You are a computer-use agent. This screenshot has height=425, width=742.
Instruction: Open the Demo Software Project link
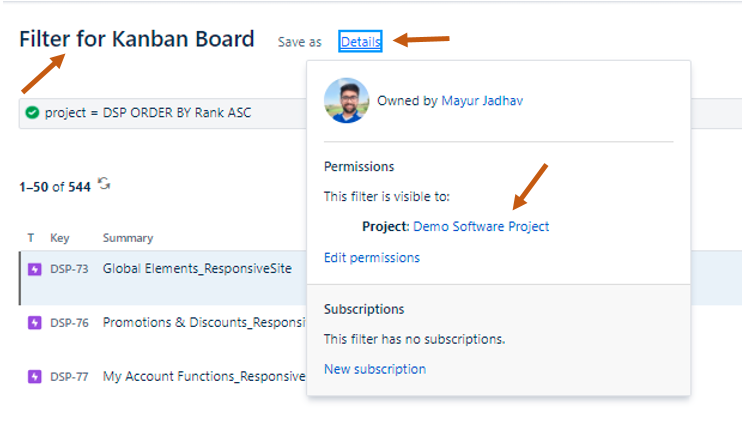click(x=481, y=226)
